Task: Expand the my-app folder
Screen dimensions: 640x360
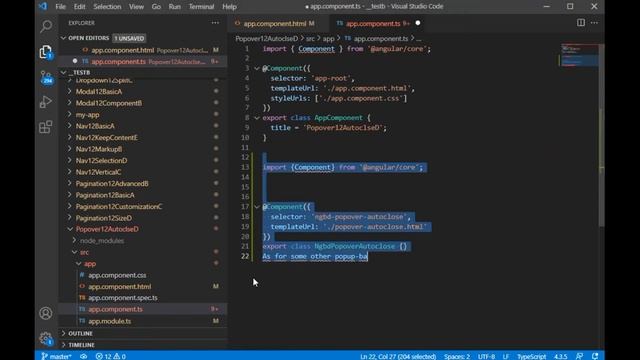Action: [x=87, y=115]
